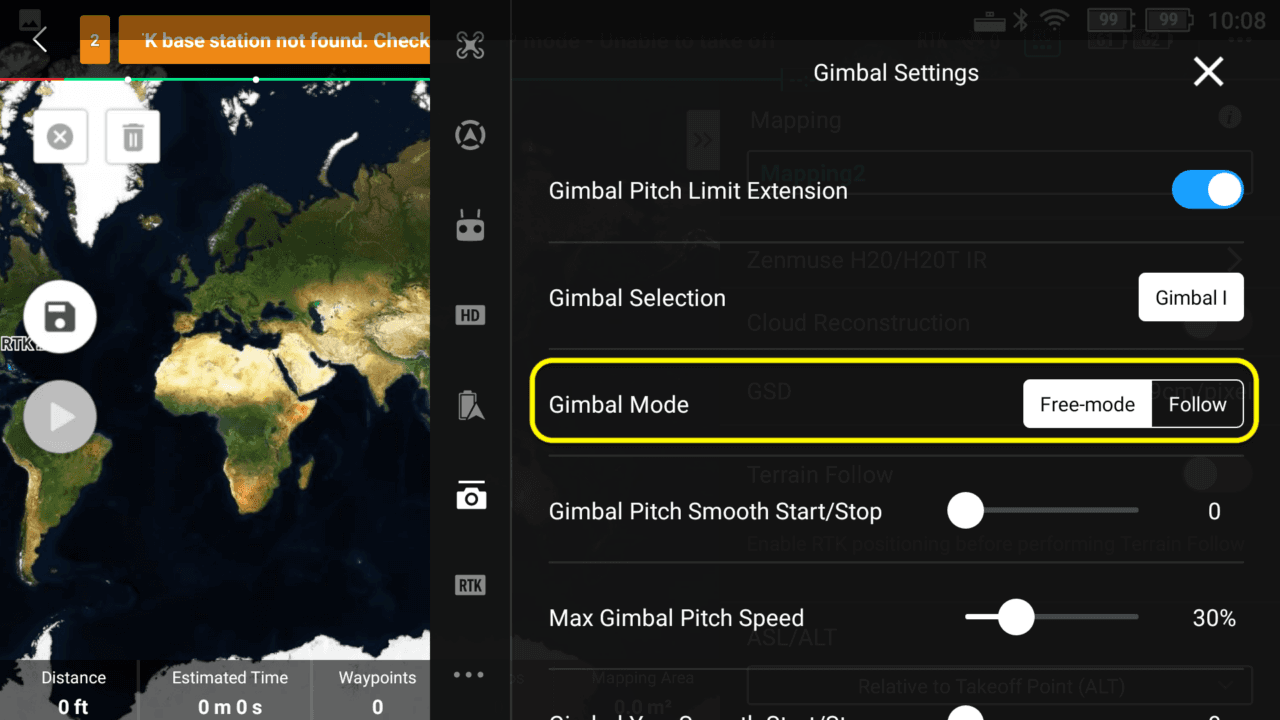Tap the Max Gimbal Pitch Speed 30% value
The height and width of the screenshot is (720, 1280).
(1214, 618)
